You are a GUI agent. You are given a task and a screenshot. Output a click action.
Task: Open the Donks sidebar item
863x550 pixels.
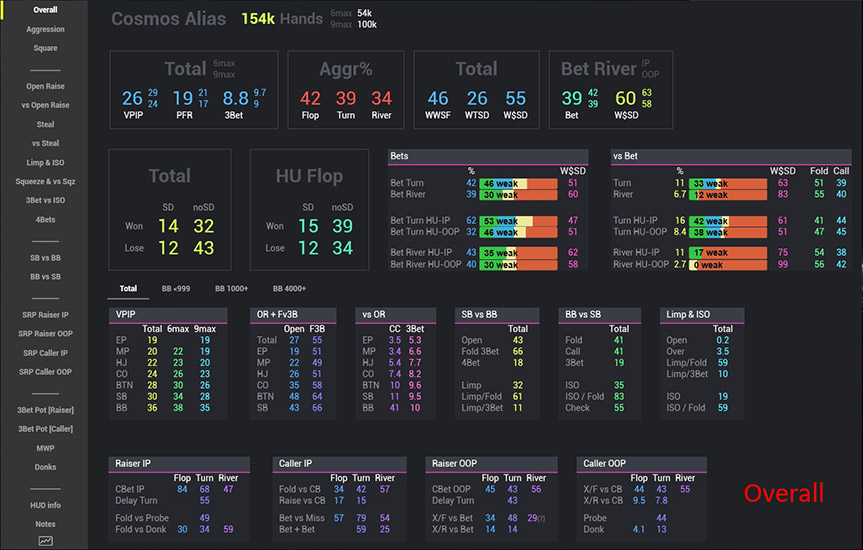tap(45, 466)
